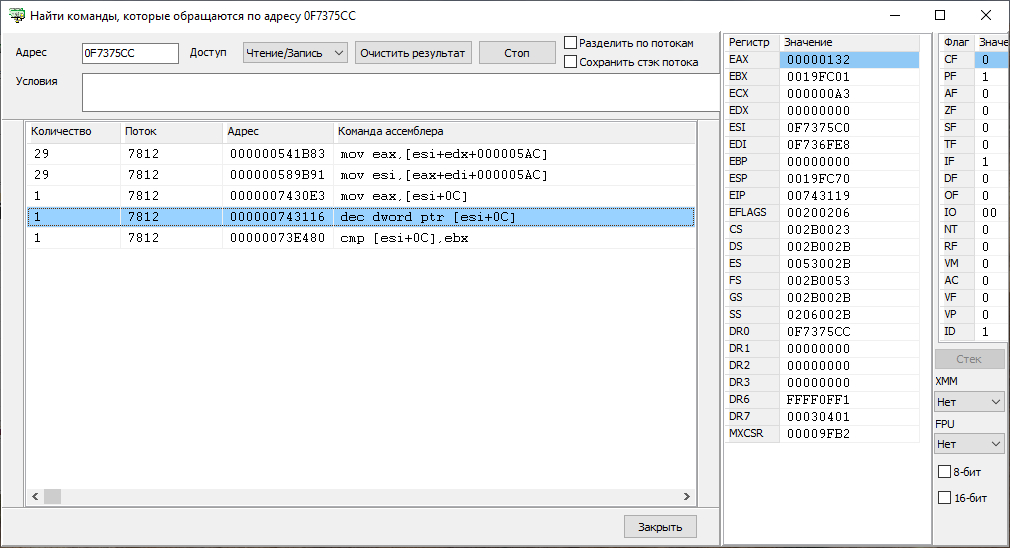Click ECX value 000000A3
The height and width of the screenshot is (548, 1010).
[849, 93]
